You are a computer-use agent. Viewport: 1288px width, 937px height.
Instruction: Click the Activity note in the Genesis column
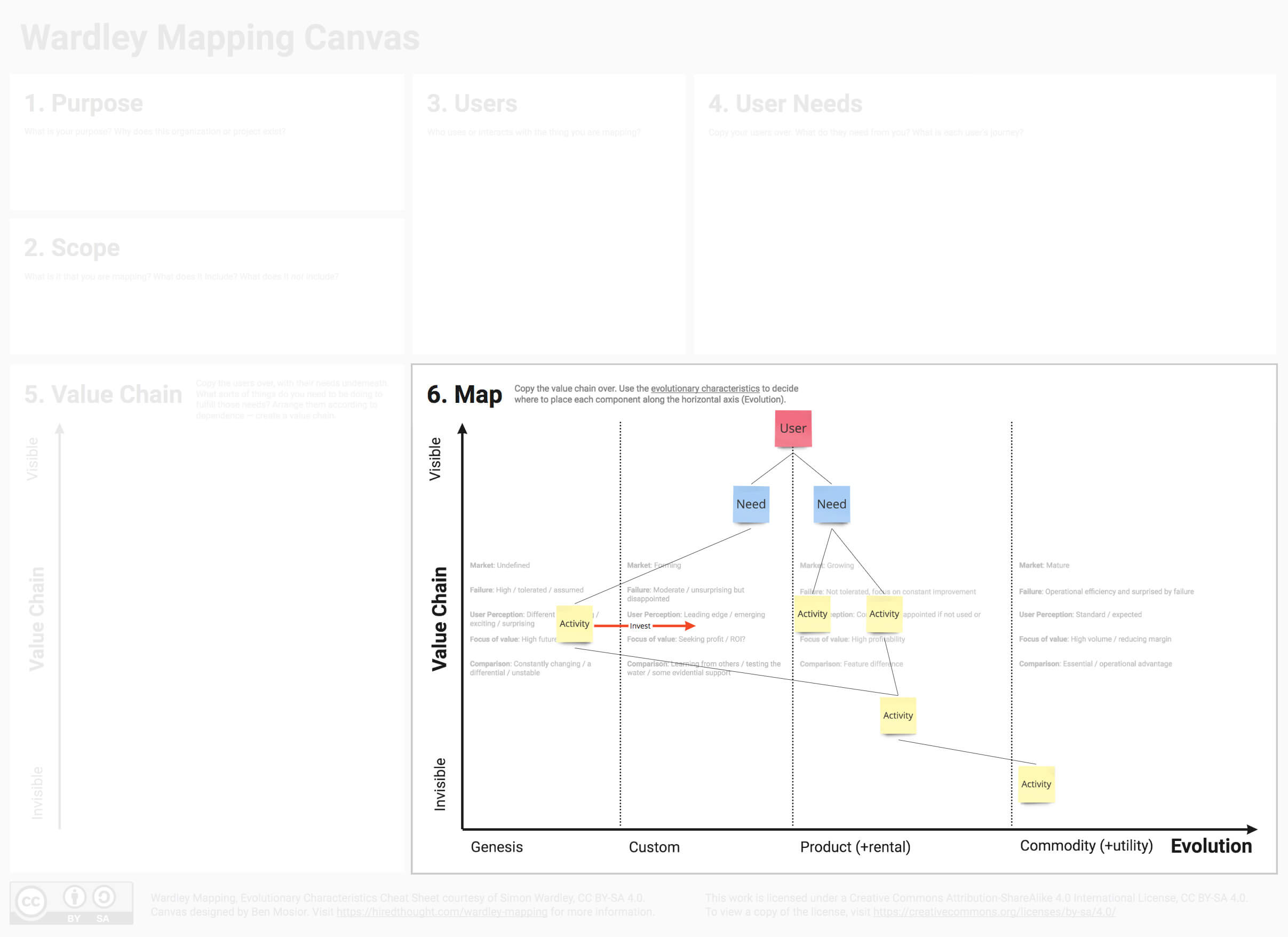(574, 624)
